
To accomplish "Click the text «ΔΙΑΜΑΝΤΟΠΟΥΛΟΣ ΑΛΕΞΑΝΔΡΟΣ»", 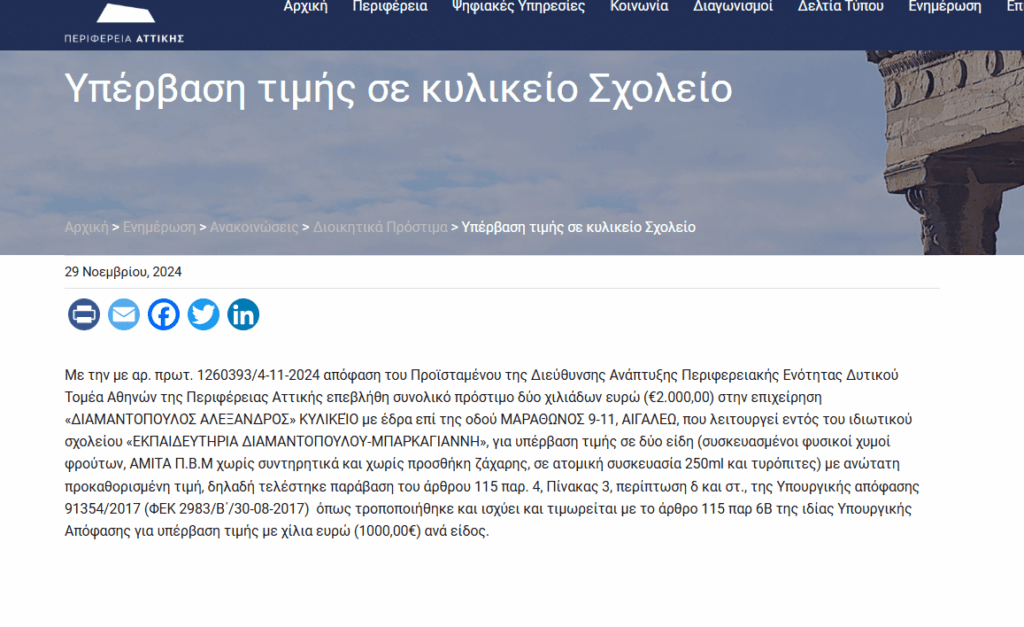I will (180, 419).
